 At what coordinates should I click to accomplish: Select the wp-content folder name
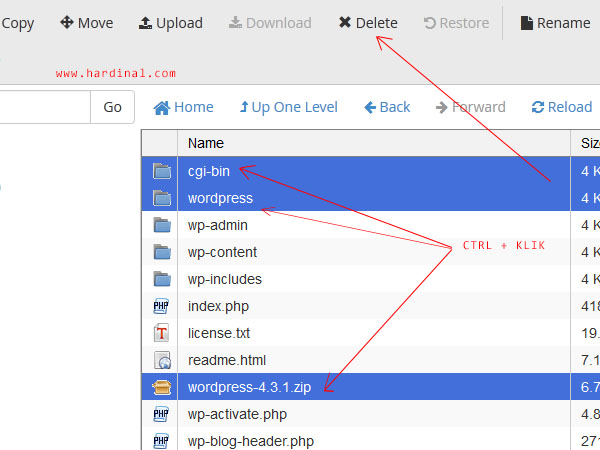[222, 252]
